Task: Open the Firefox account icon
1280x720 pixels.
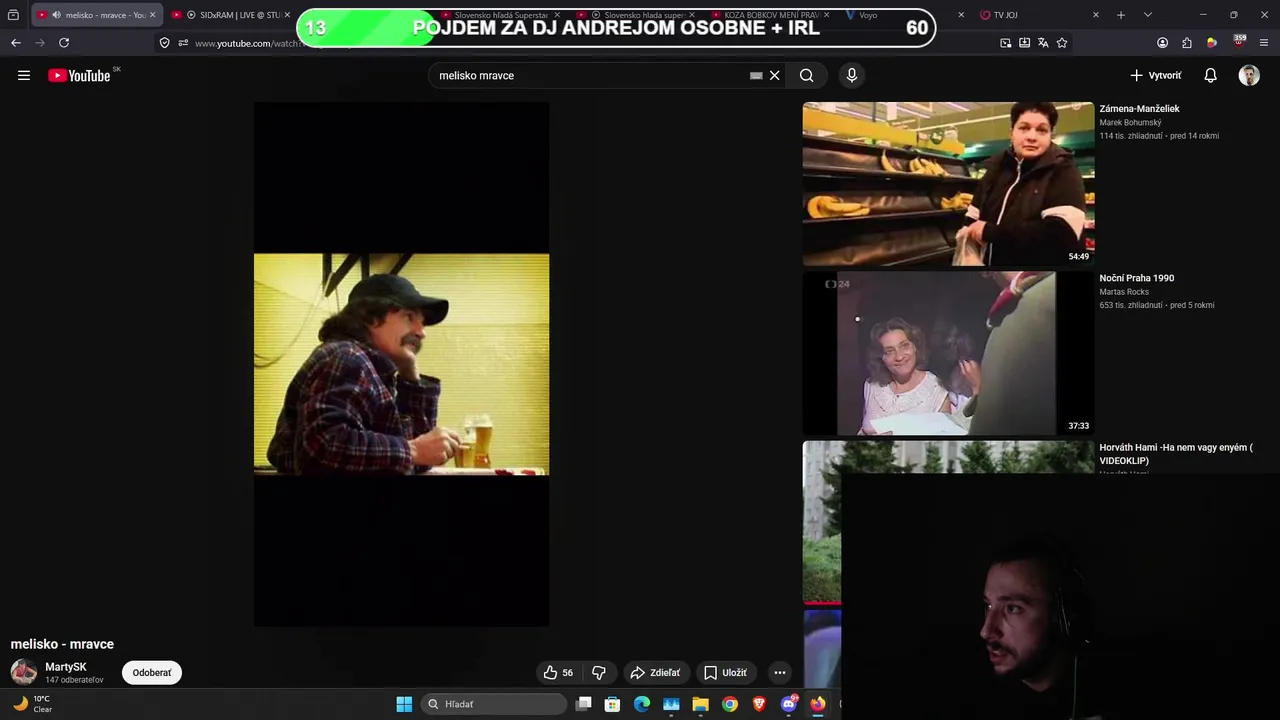Action: (x=1162, y=43)
